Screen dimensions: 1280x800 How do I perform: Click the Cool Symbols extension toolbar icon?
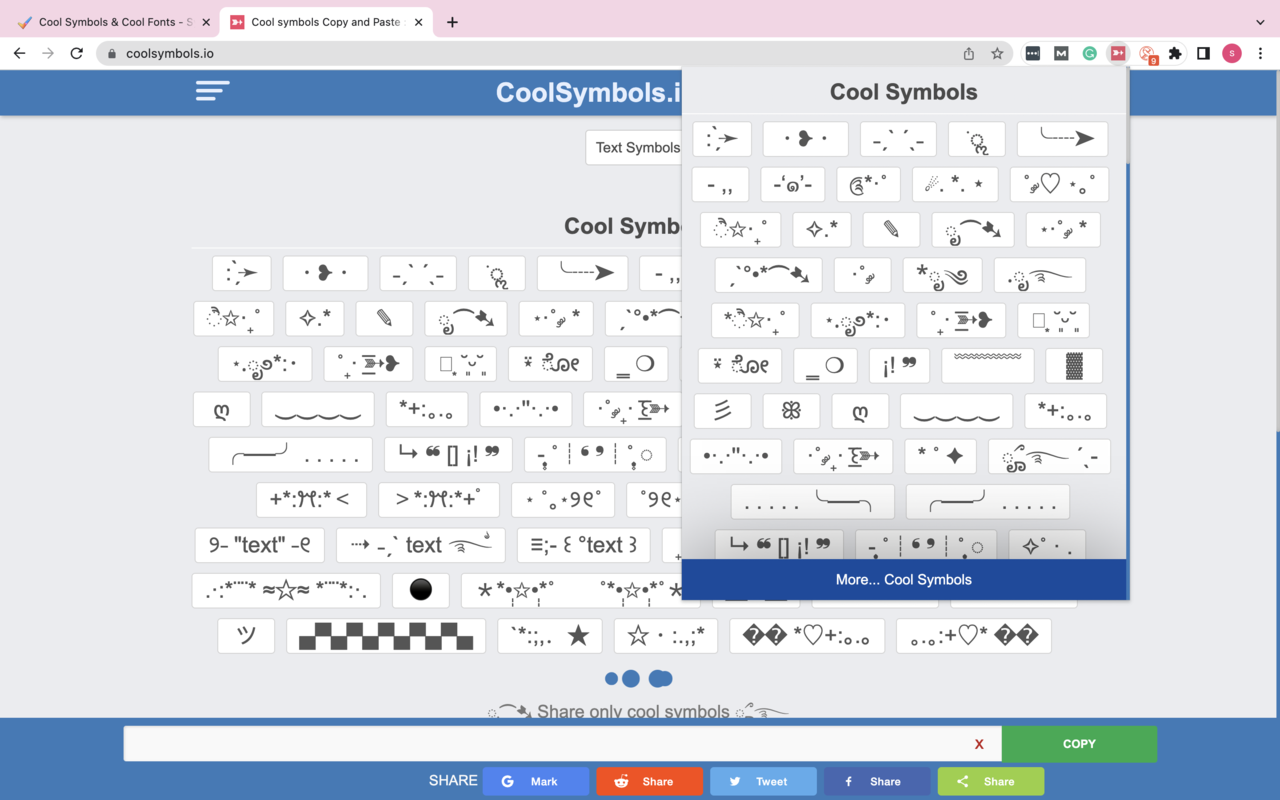[x=1118, y=53]
